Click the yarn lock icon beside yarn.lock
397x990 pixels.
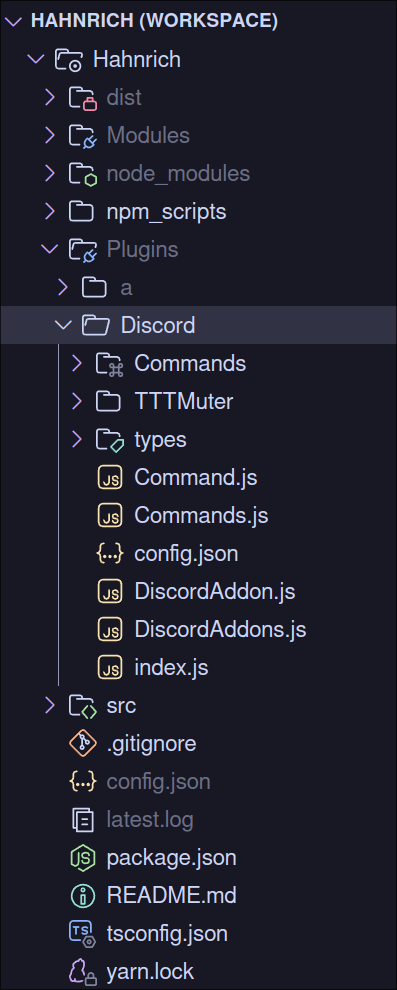[83, 972]
